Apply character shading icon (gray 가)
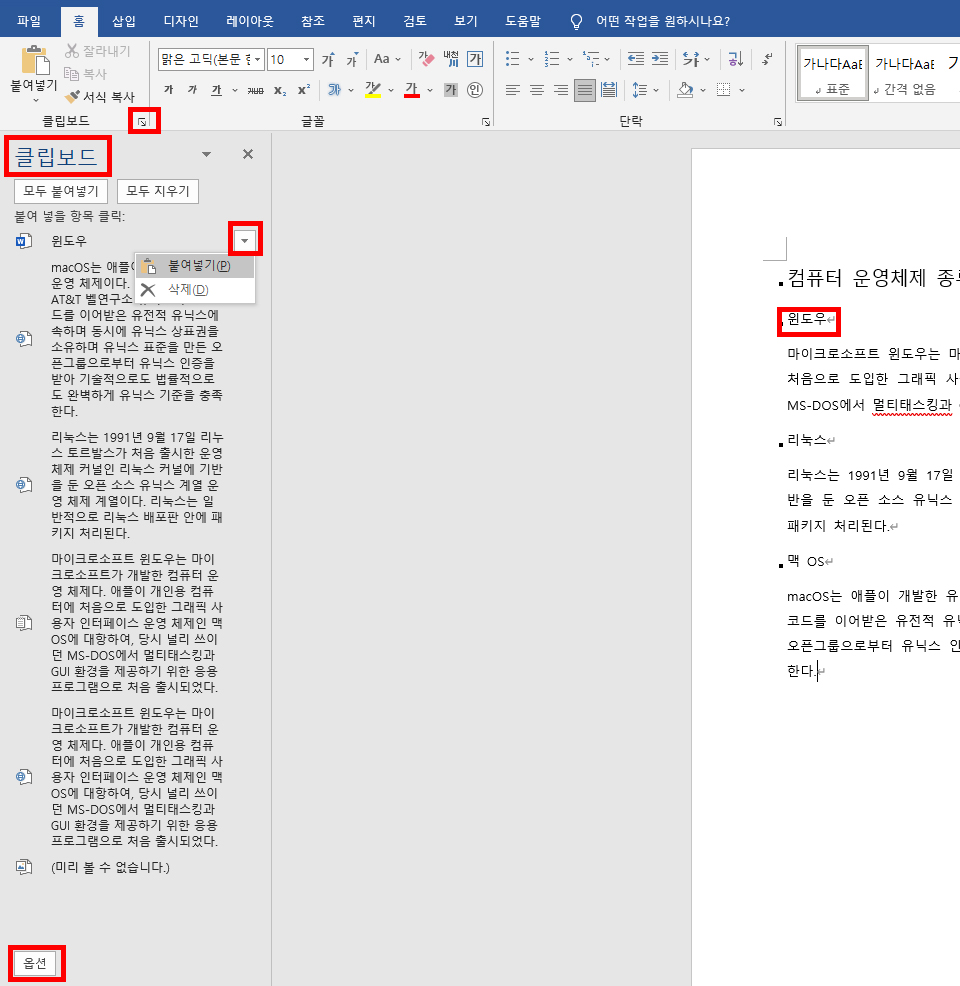The width and height of the screenshot is (960, 986). pos(451,90)
